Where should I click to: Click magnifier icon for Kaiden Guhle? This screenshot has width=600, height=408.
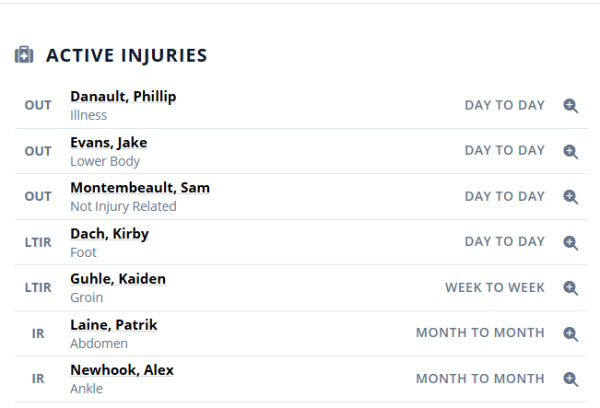[571, 288]
